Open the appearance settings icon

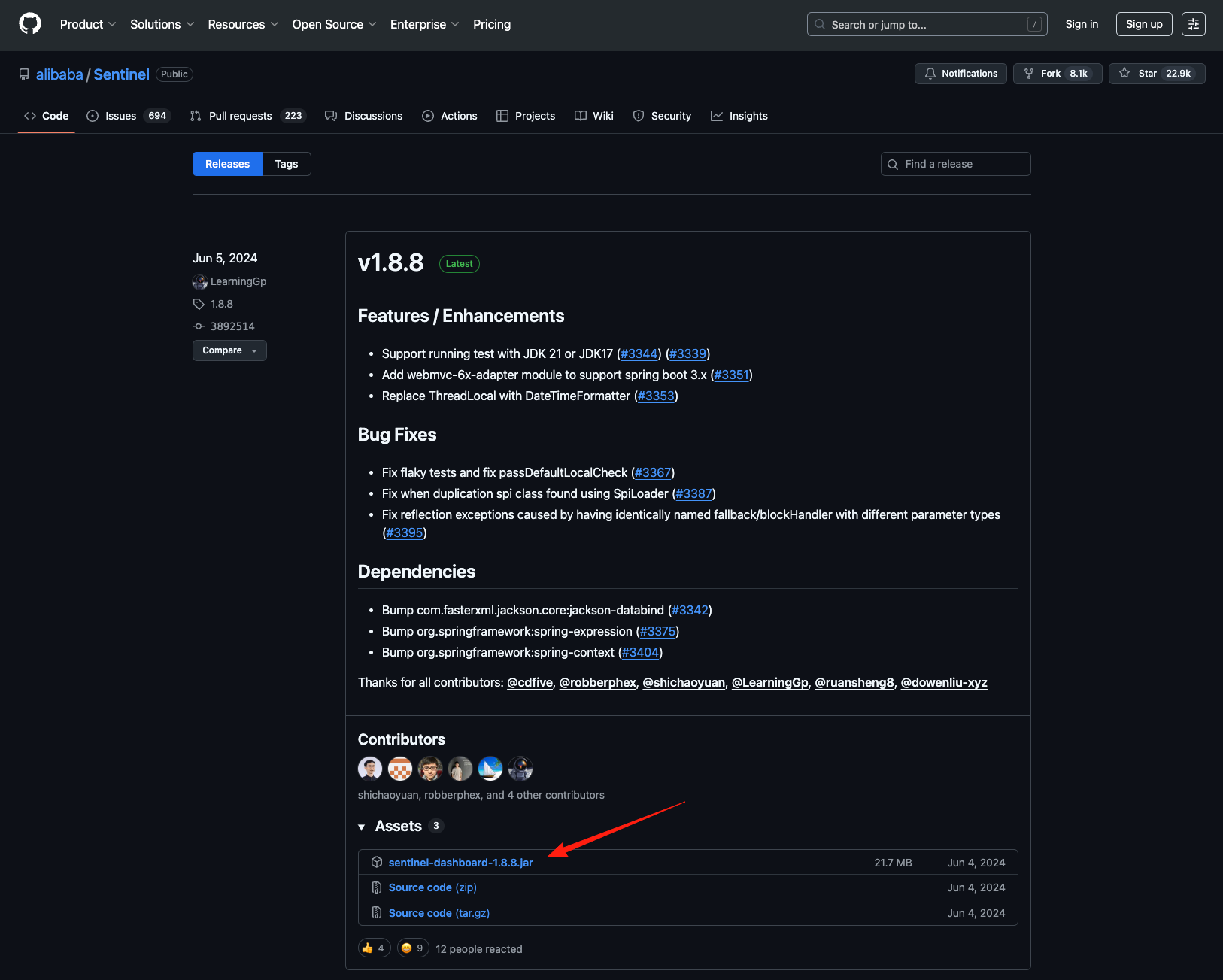point(1194,24)
